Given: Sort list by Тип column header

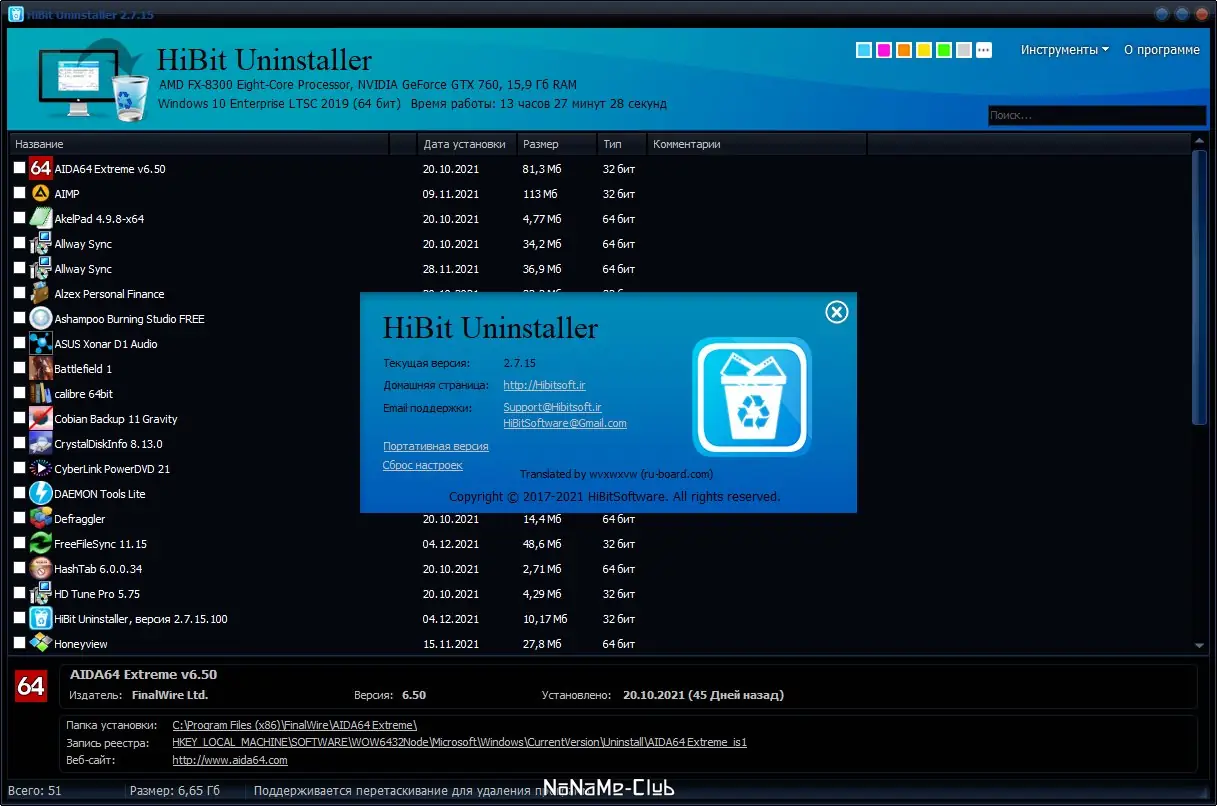Looking at the screenshot, I should (x=622, y=144).
